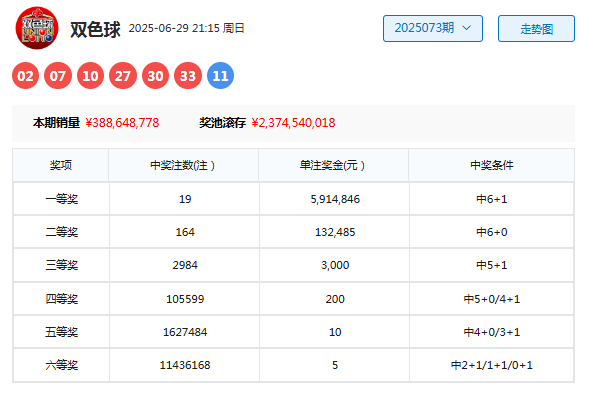
Task: Select red ball 30
Action: click(156, 76)
